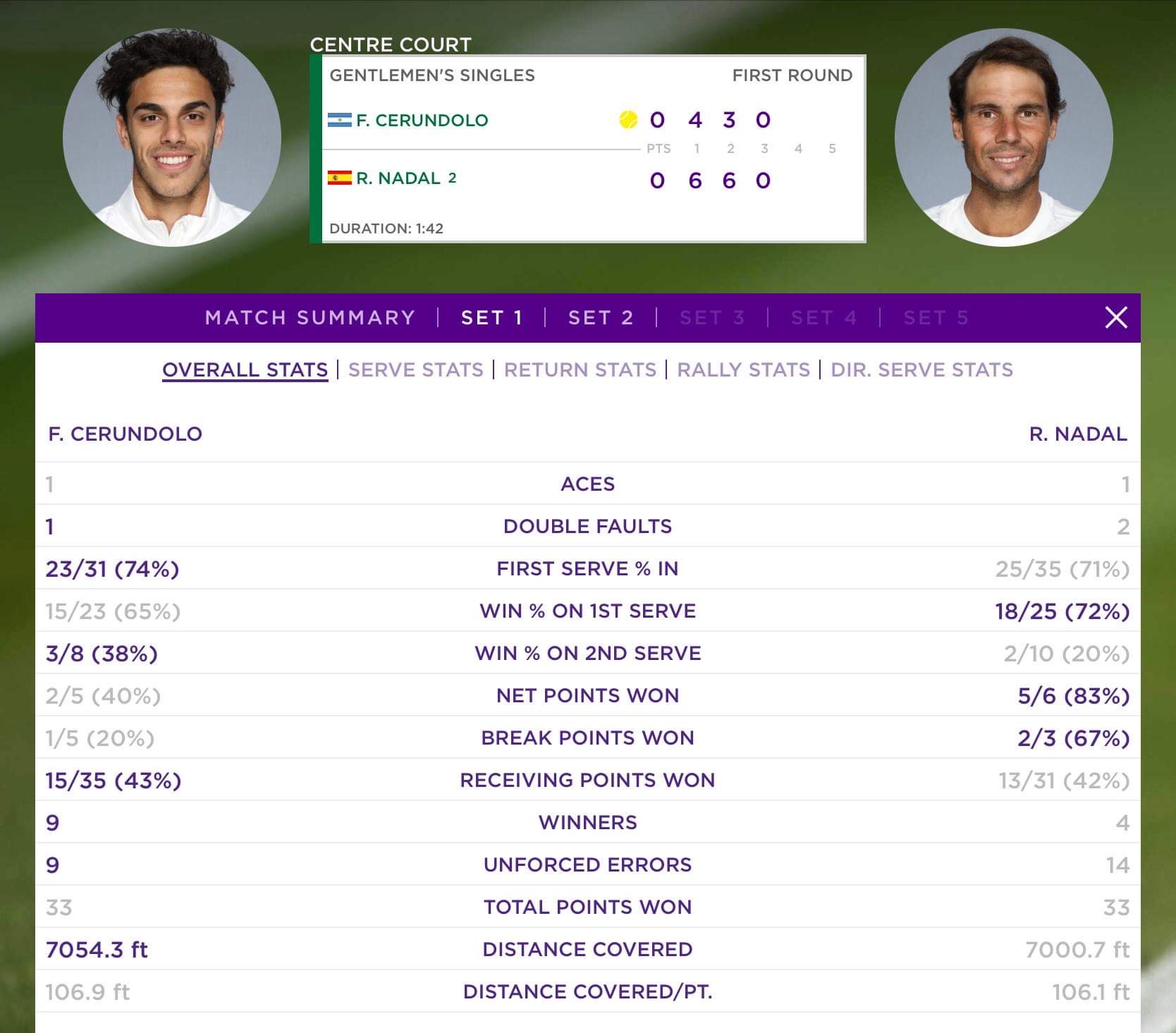Close the stats panel with X icon

tap(1116, 317)
